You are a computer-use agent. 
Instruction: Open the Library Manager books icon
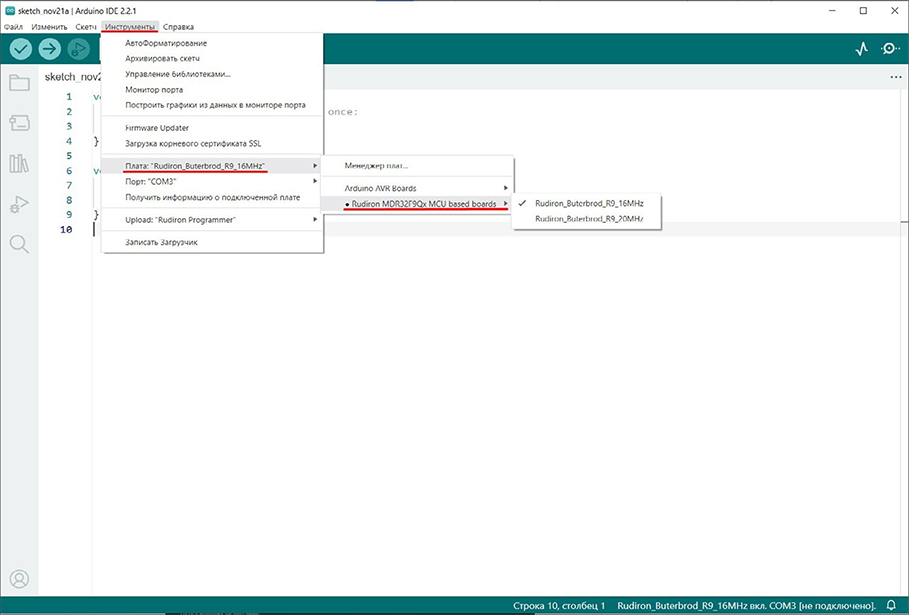point(19,163)
